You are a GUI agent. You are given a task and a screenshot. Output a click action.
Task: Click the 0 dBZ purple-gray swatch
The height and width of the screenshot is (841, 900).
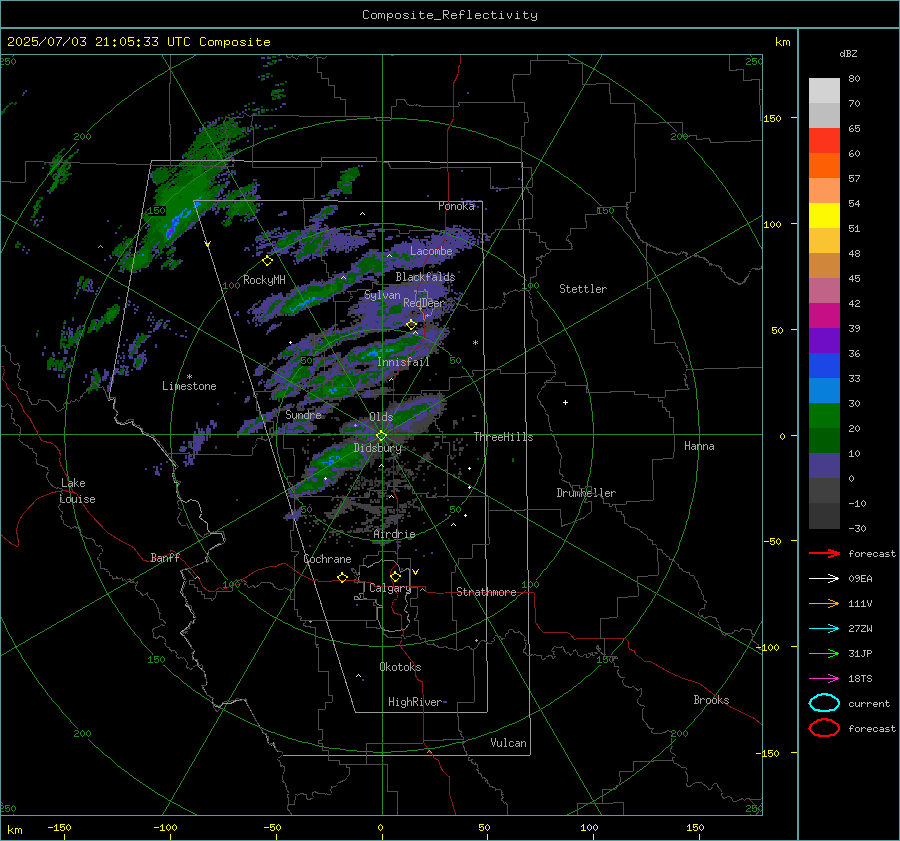point(824,466)
